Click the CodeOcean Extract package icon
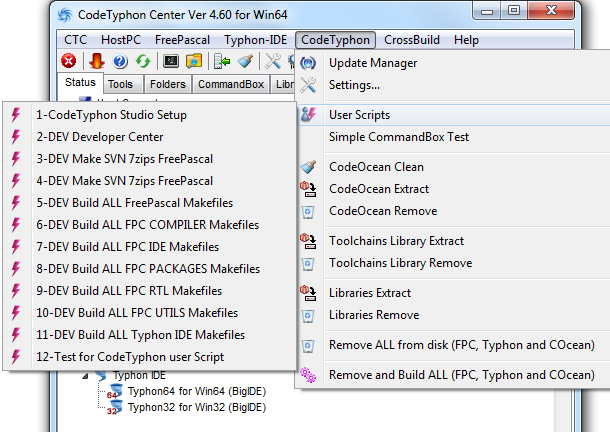 click(308, 189)
